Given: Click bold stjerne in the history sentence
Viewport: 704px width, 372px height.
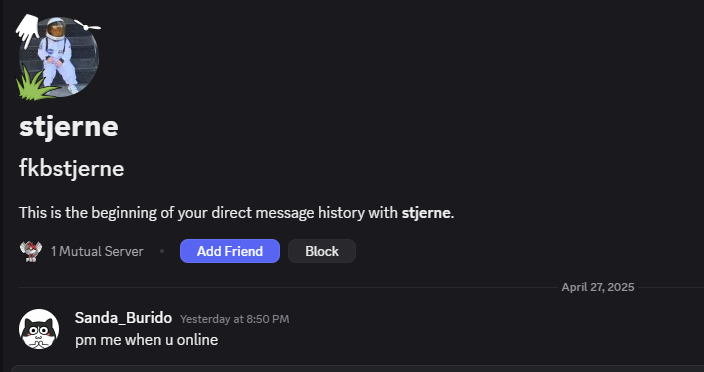Looking at the screenshot, I should tap(426, 213).
